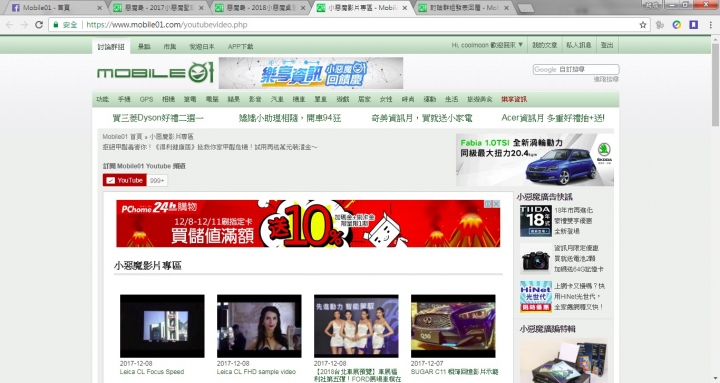Open the 女性 category
Image resolution: width=720 pixels, height=383 pixels.
(x=386, y=99)
